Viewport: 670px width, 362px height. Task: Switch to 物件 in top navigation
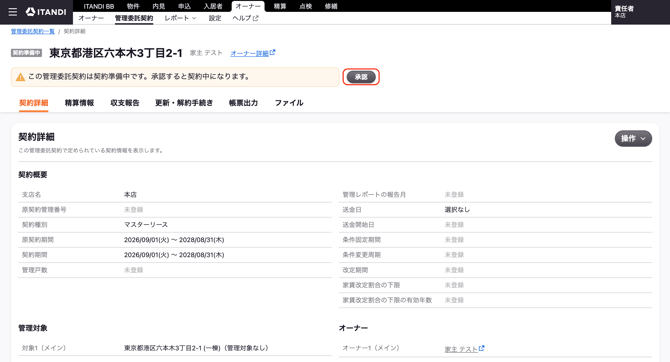(x=133, y=6)
